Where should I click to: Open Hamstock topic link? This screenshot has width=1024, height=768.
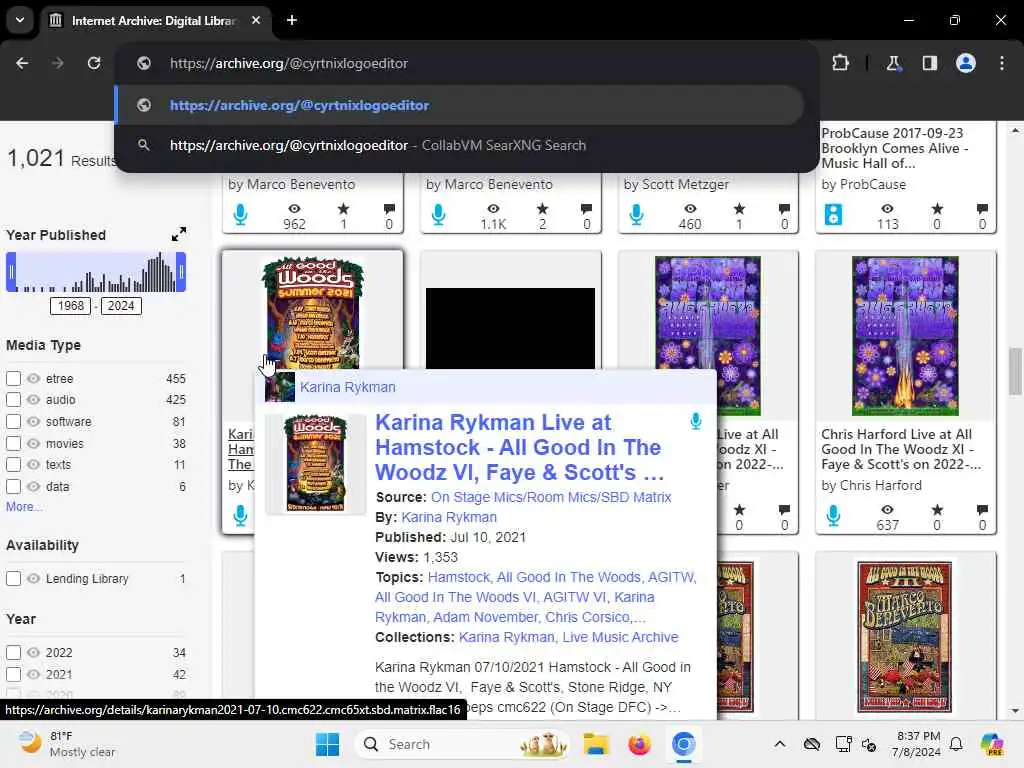tap(458, 577)
